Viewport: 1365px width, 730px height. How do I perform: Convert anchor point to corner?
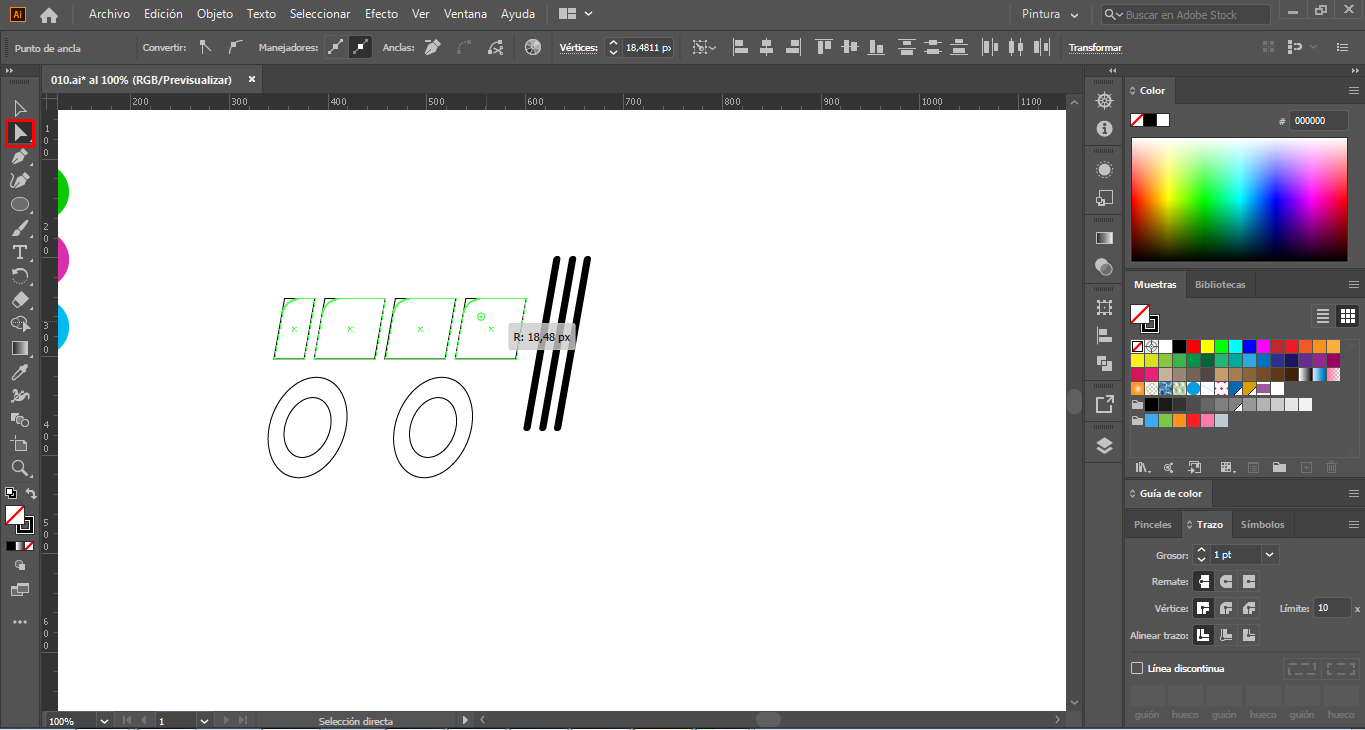(205, 47)
